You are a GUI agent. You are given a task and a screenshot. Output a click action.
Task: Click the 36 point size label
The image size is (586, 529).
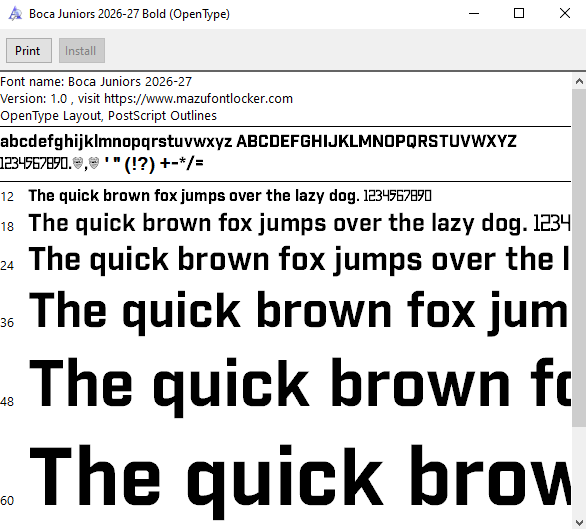coord(7,322)
